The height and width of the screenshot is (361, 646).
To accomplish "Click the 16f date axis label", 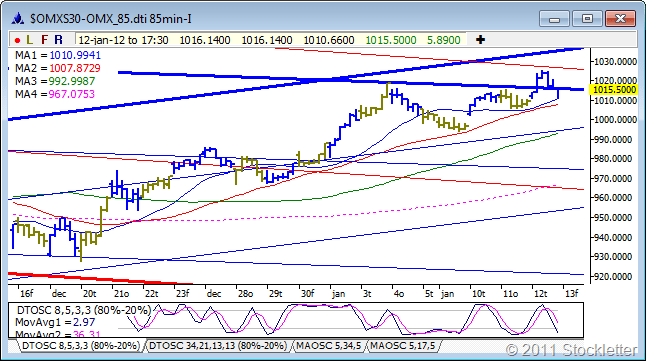I will coord(26,293).
